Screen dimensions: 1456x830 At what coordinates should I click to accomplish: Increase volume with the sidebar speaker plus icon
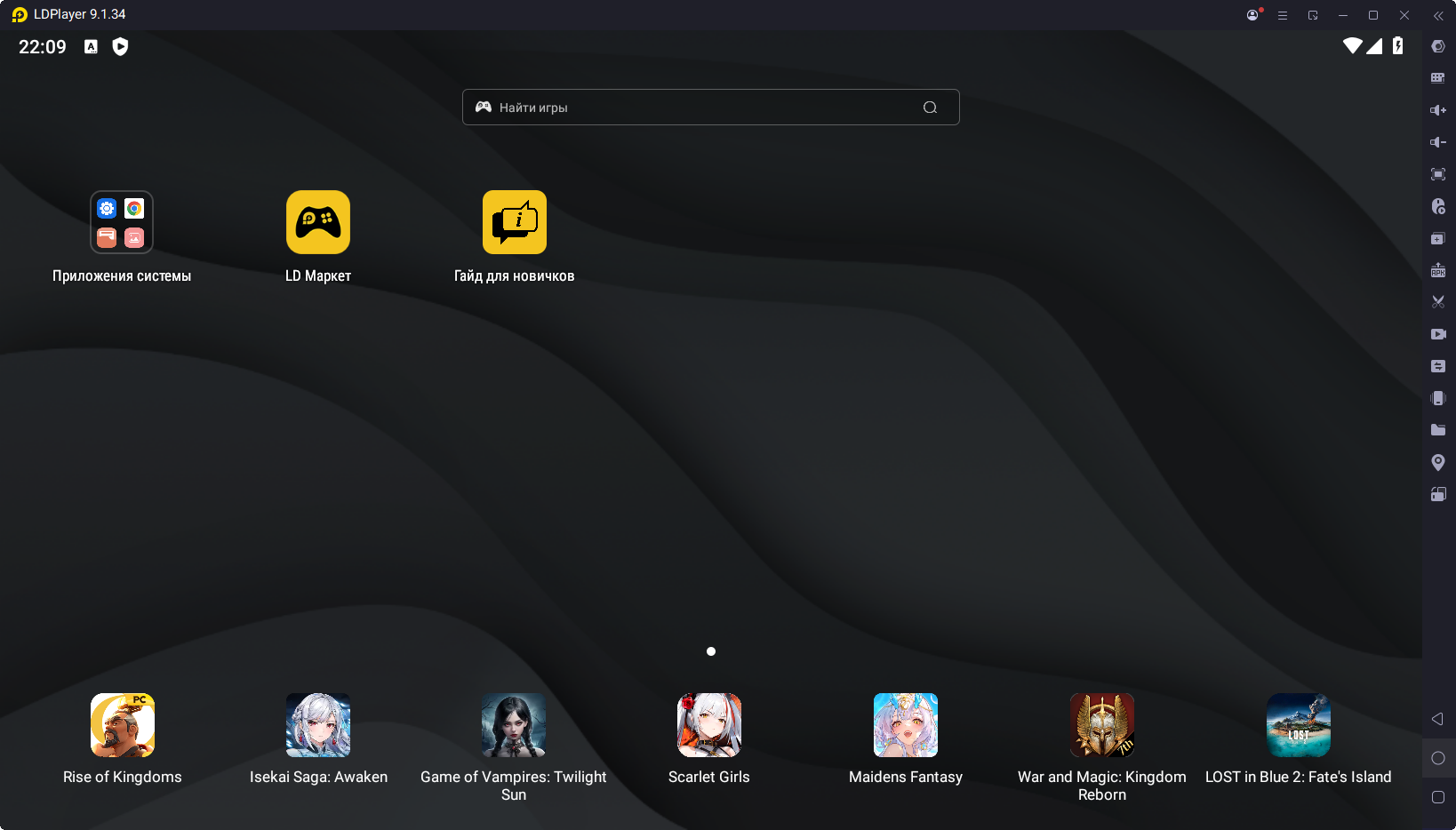point(1438,110)
